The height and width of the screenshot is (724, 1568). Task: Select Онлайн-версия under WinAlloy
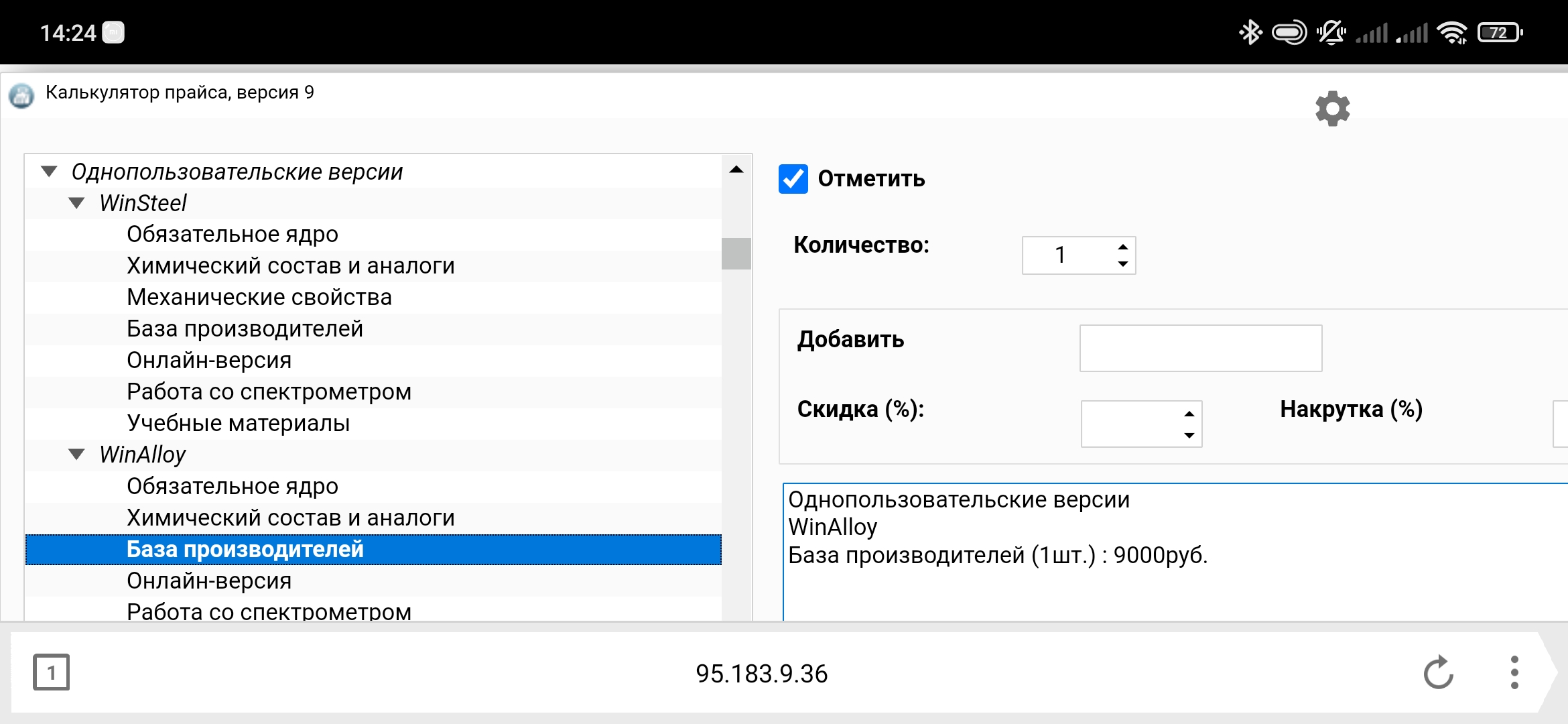pyautogui.click(x=209, y=581)
